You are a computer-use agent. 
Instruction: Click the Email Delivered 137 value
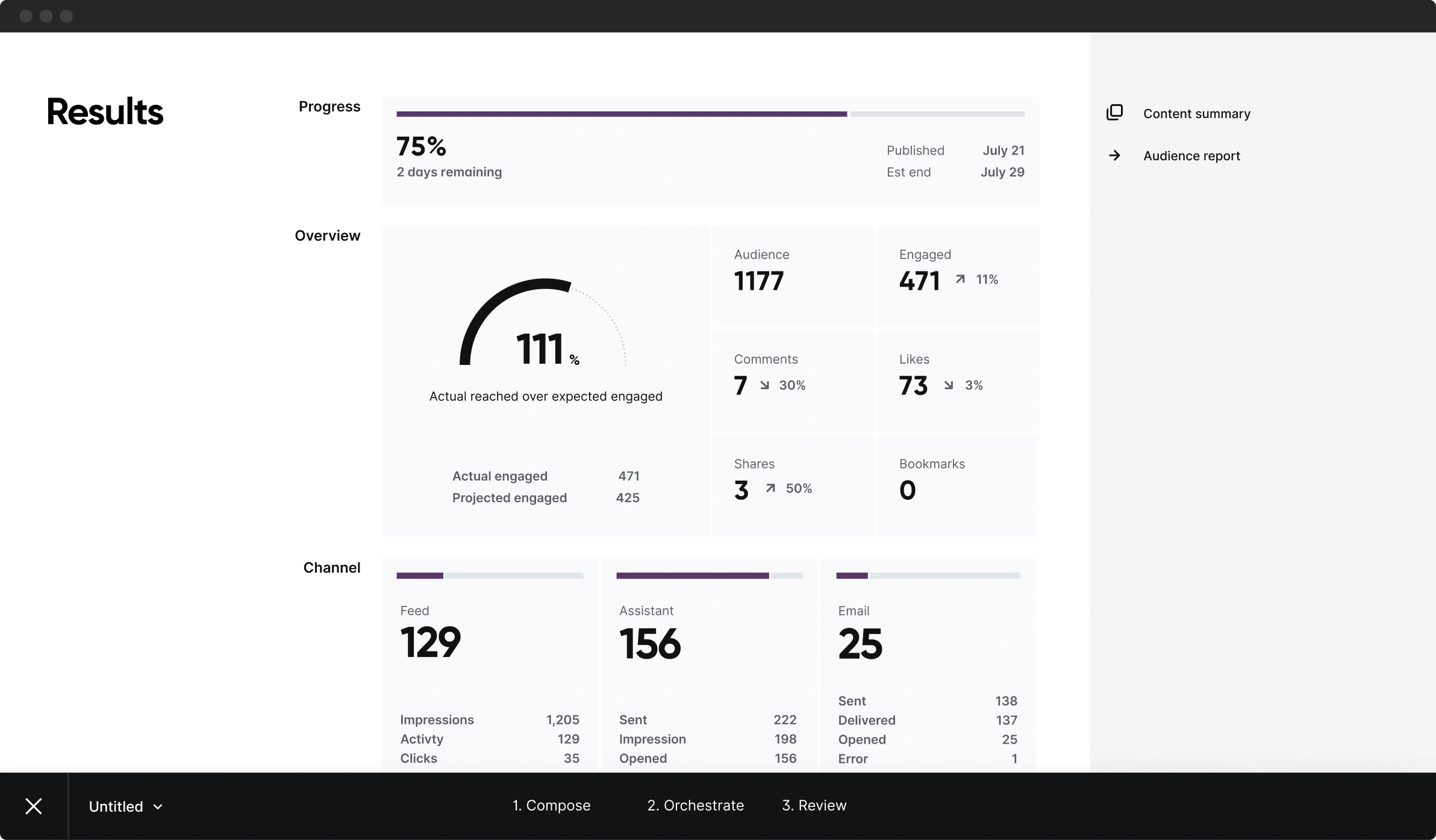(x=1007, y=720)
